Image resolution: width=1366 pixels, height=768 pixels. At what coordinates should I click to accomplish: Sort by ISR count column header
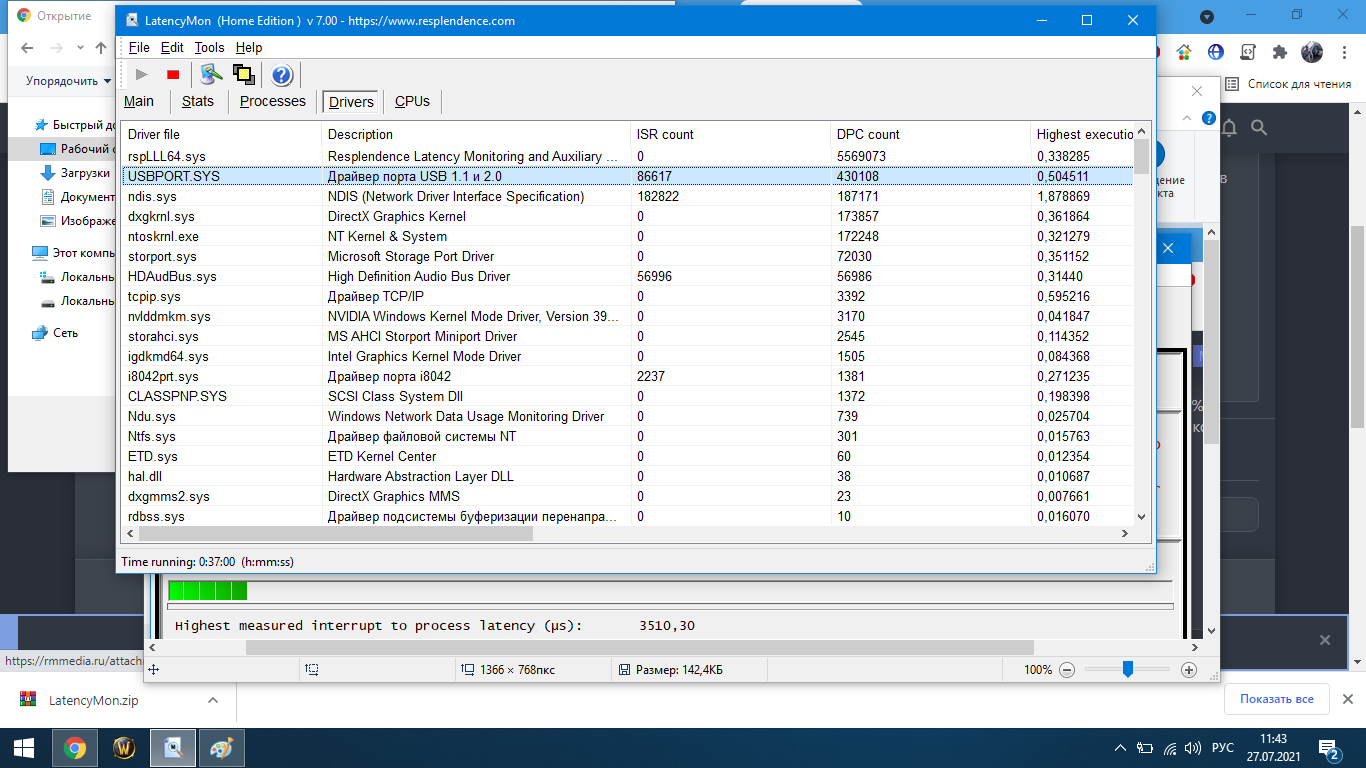click(x=731, y=134)
